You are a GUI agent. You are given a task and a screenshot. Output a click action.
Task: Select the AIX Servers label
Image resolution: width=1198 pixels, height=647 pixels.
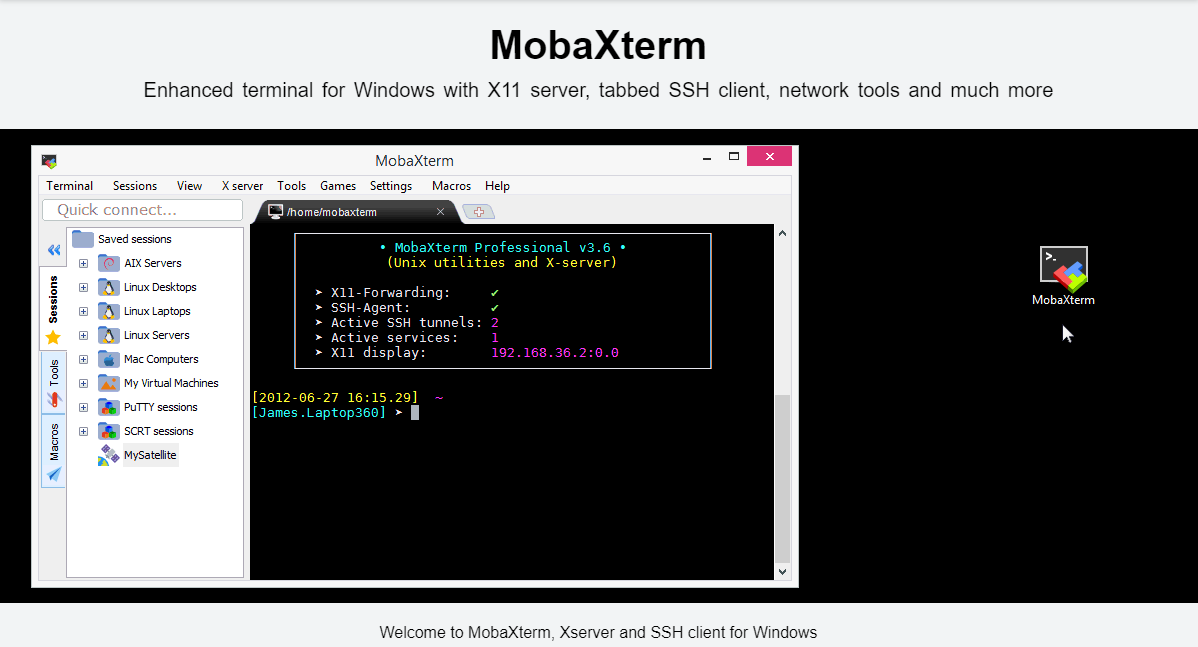click(x=153, y=264)
